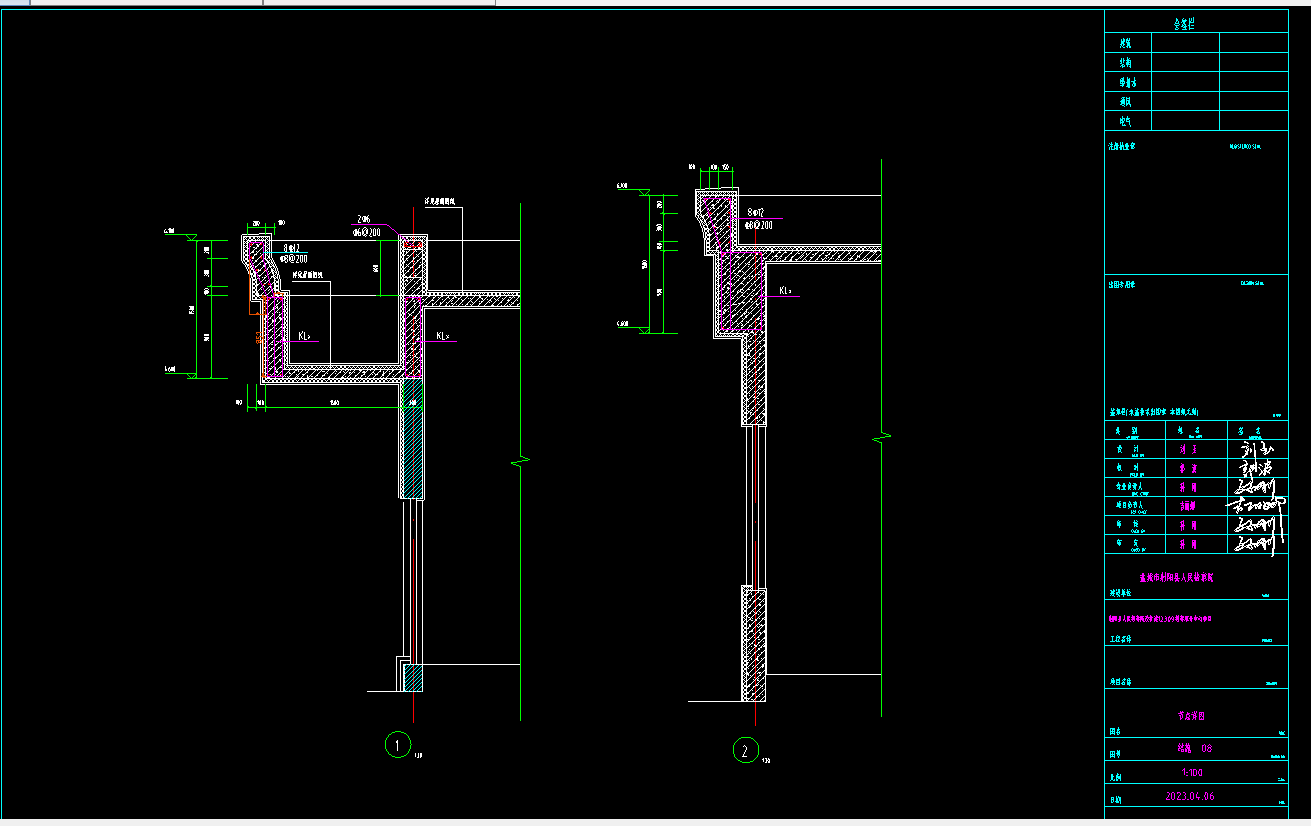The height and width of the screenshot is (826, 1311).
Task: Select the pink drawing title 节点详图
Action: click(1190, 716)
